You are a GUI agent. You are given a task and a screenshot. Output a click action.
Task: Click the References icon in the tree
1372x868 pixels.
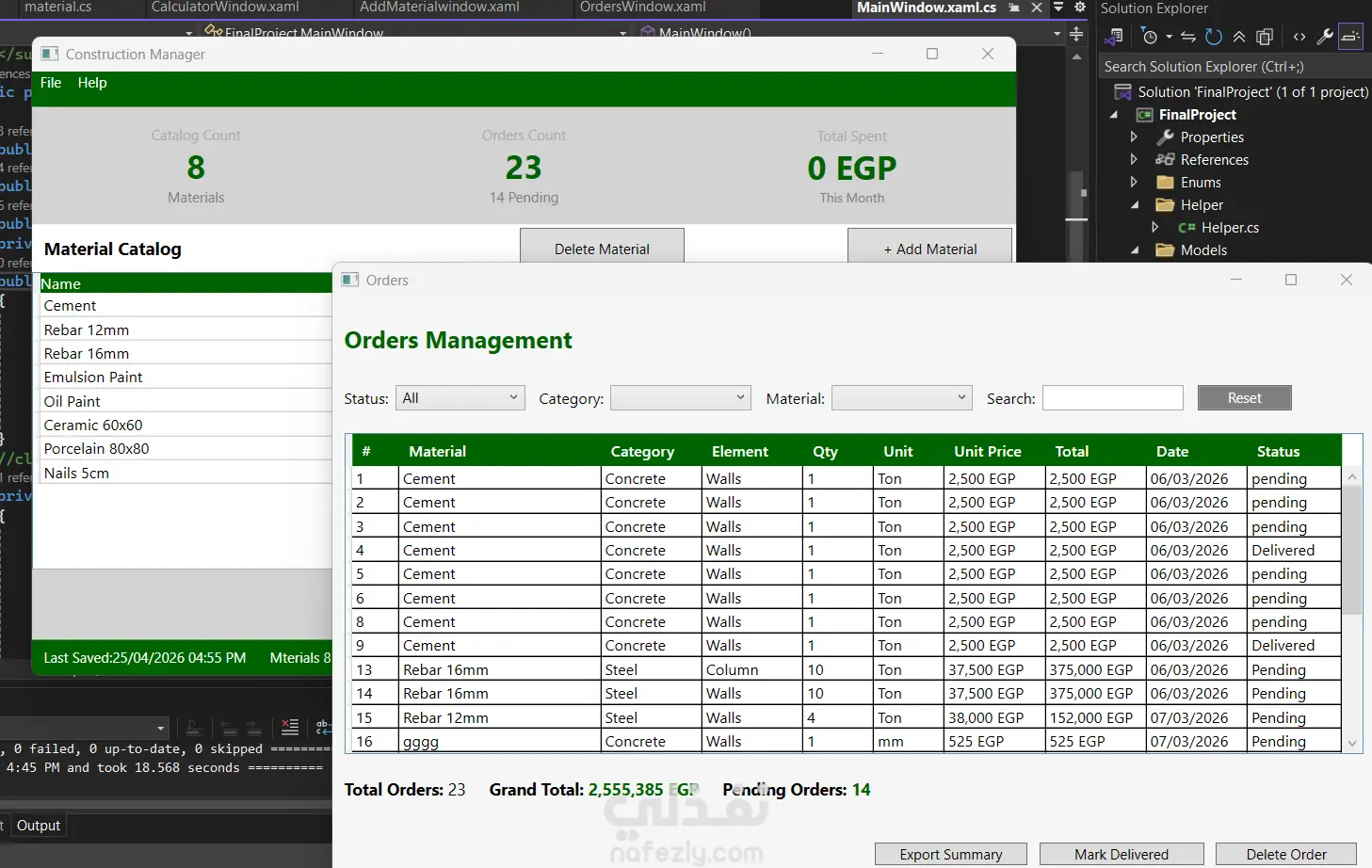pos(1166,160)
